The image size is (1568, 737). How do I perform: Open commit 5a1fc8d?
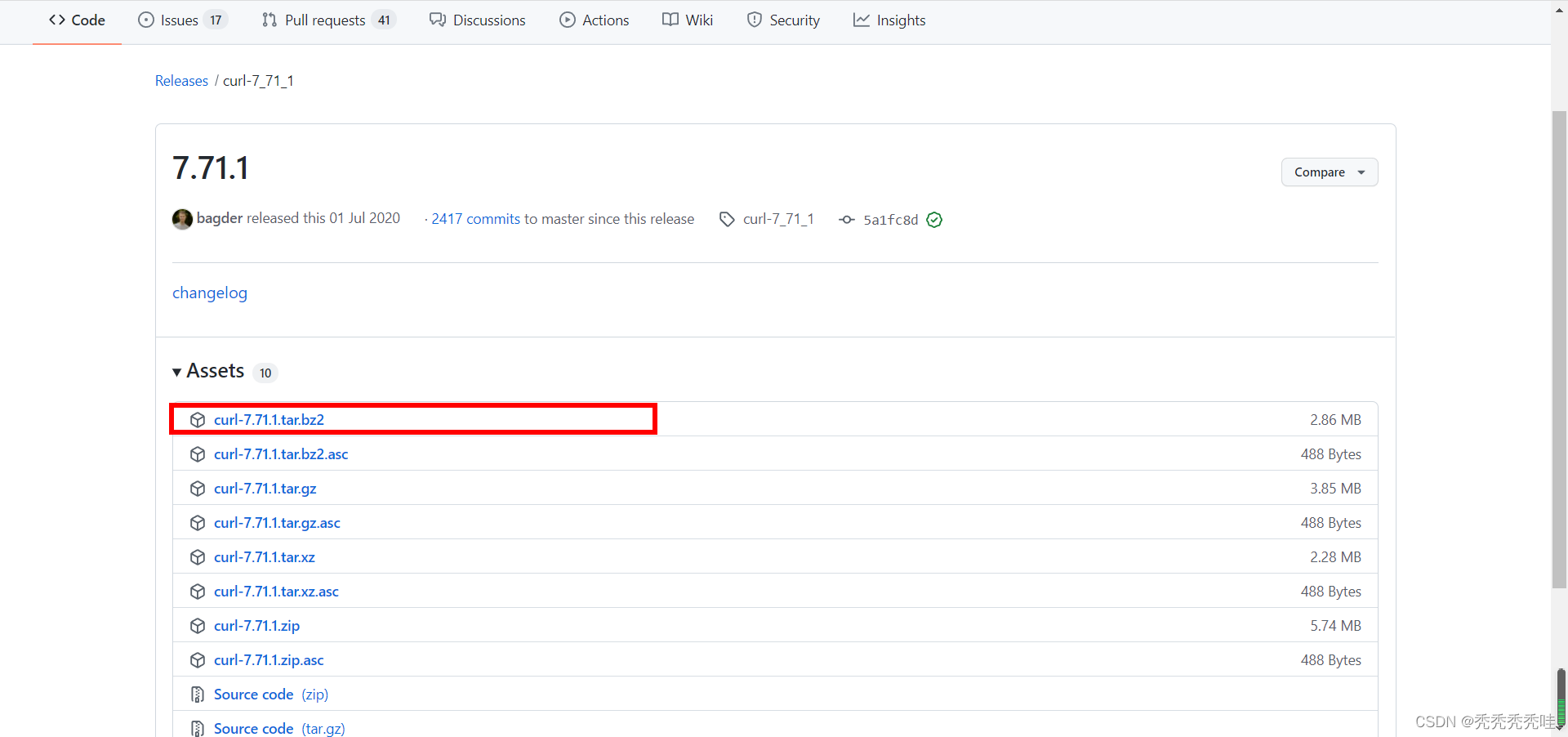pos(891,220)
